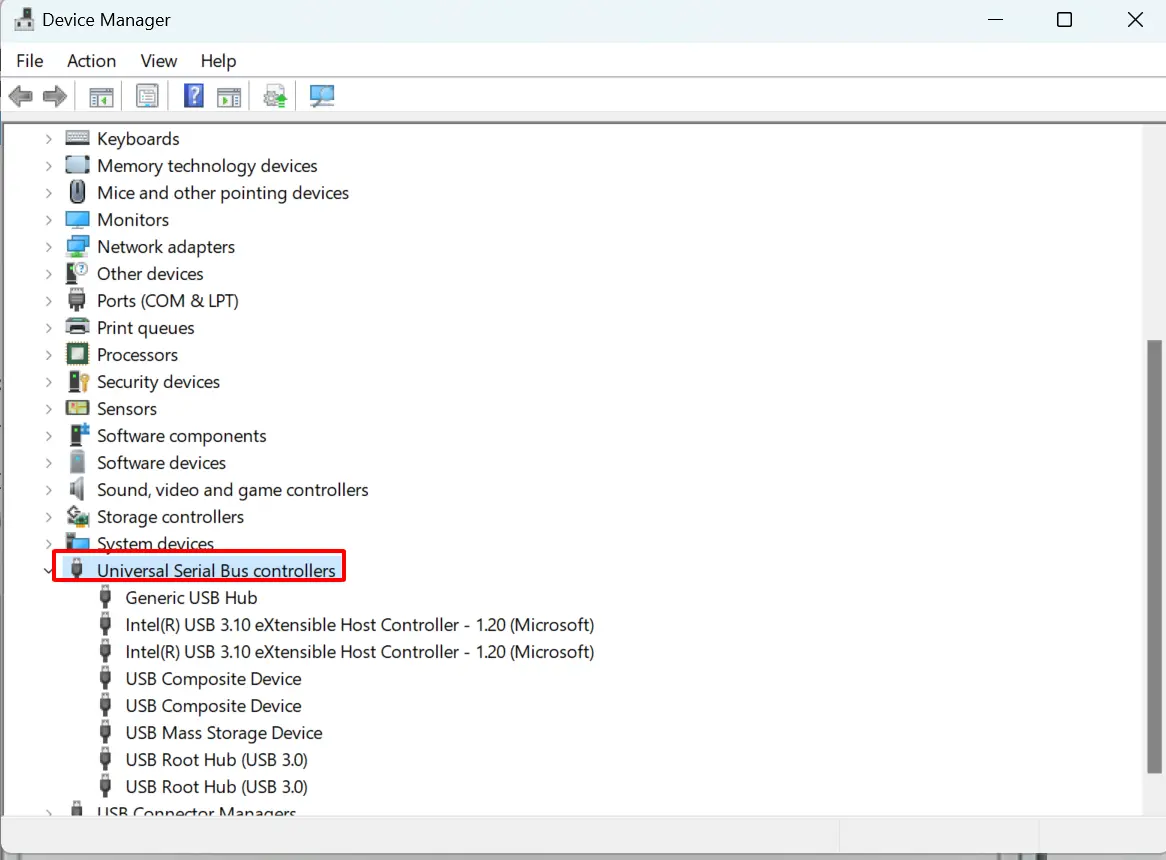
Task: Select first Intel(R) USB 3.10 eXtensible Host Controller
Action: [360, 624]
